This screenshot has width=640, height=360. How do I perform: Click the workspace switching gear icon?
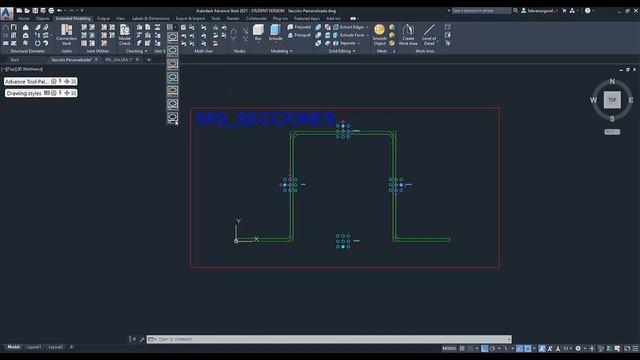coord(578,349)
